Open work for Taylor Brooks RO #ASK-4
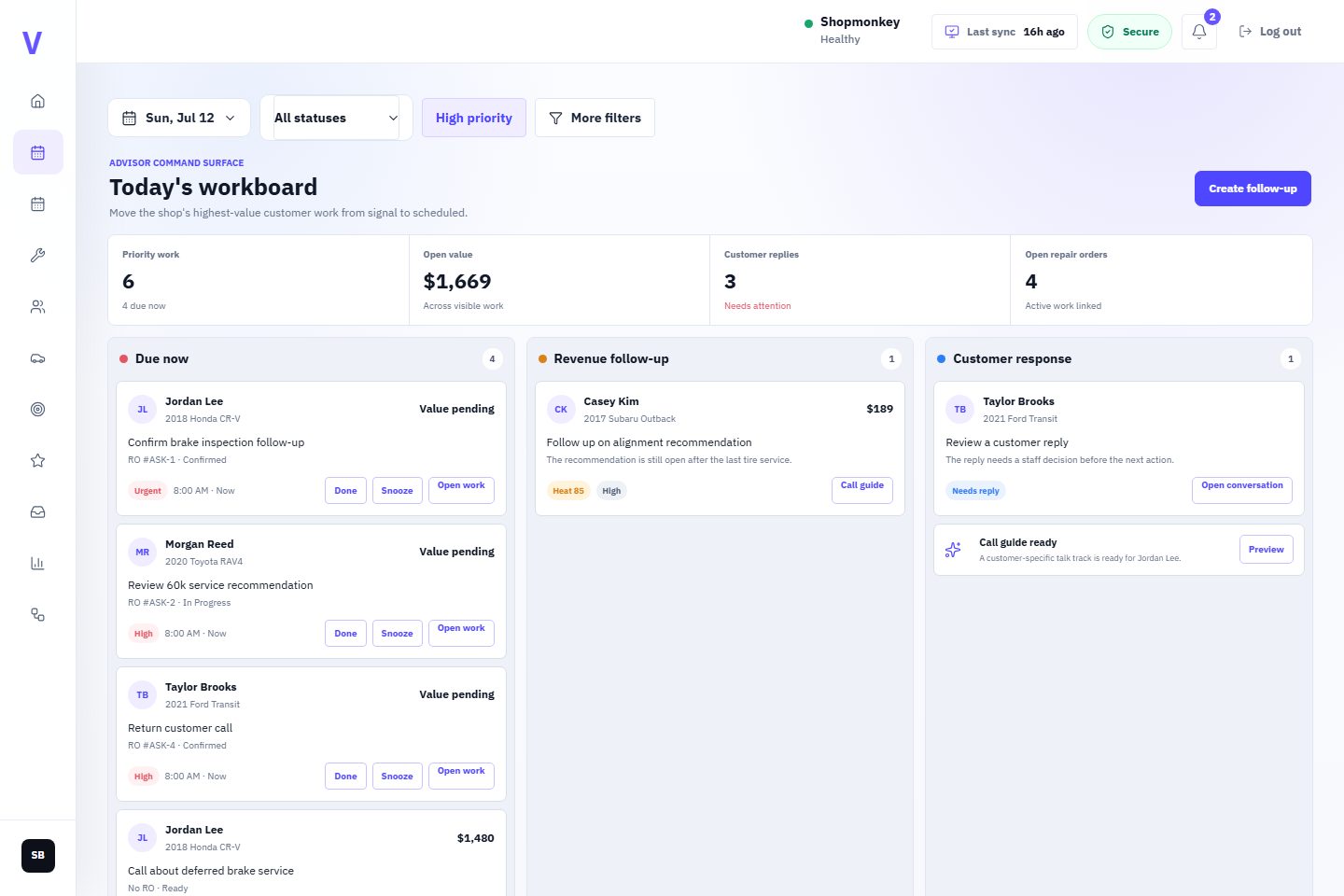The height and width of the screenshot is (896, 1344). (x=461, y=777)
